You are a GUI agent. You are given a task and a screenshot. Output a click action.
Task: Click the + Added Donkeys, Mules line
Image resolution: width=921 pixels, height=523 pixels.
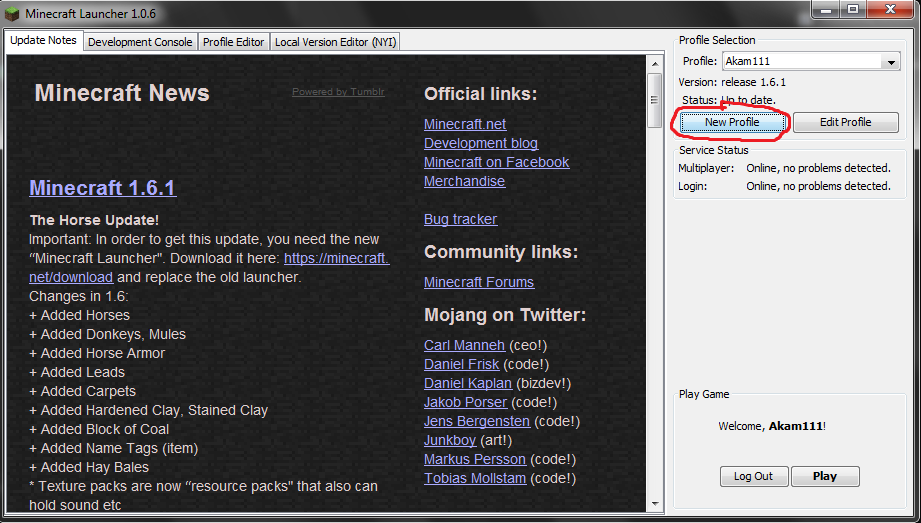107,334
